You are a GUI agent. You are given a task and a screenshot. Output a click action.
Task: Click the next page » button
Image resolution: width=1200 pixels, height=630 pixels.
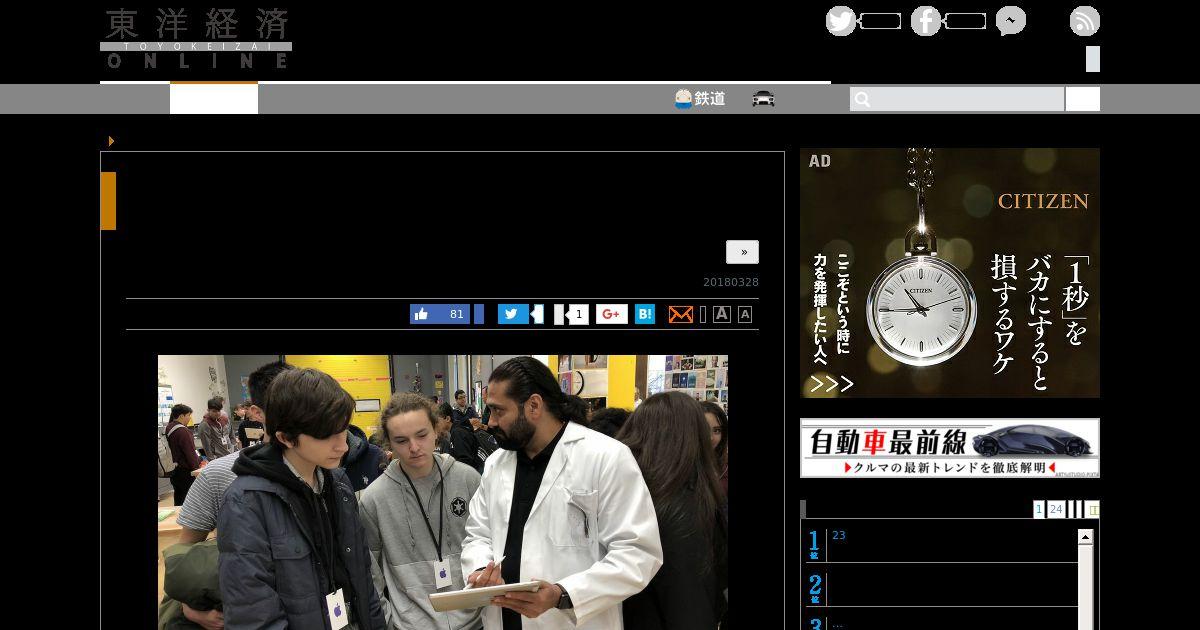point(742,252)
